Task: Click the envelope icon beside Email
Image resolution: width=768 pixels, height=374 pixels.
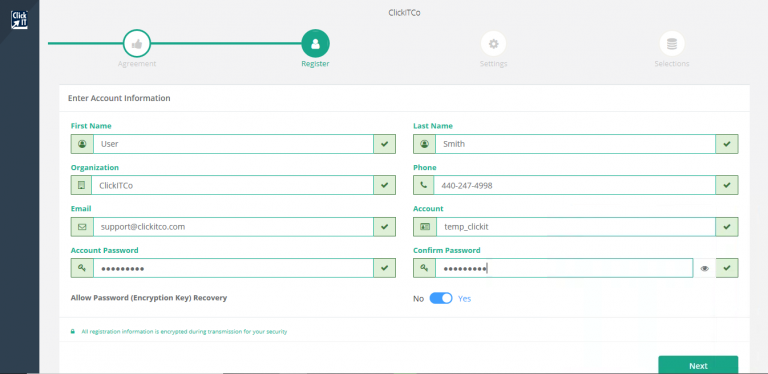Action: click(82, 227)
